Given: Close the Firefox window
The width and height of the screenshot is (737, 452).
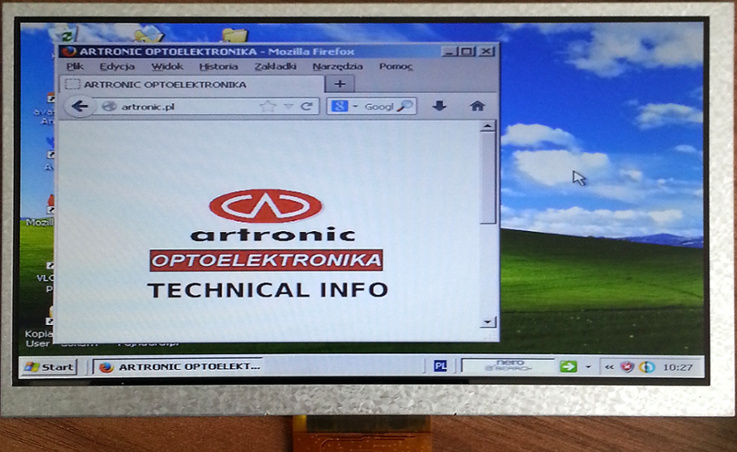Looking at the screenshot, I should 486,51.
